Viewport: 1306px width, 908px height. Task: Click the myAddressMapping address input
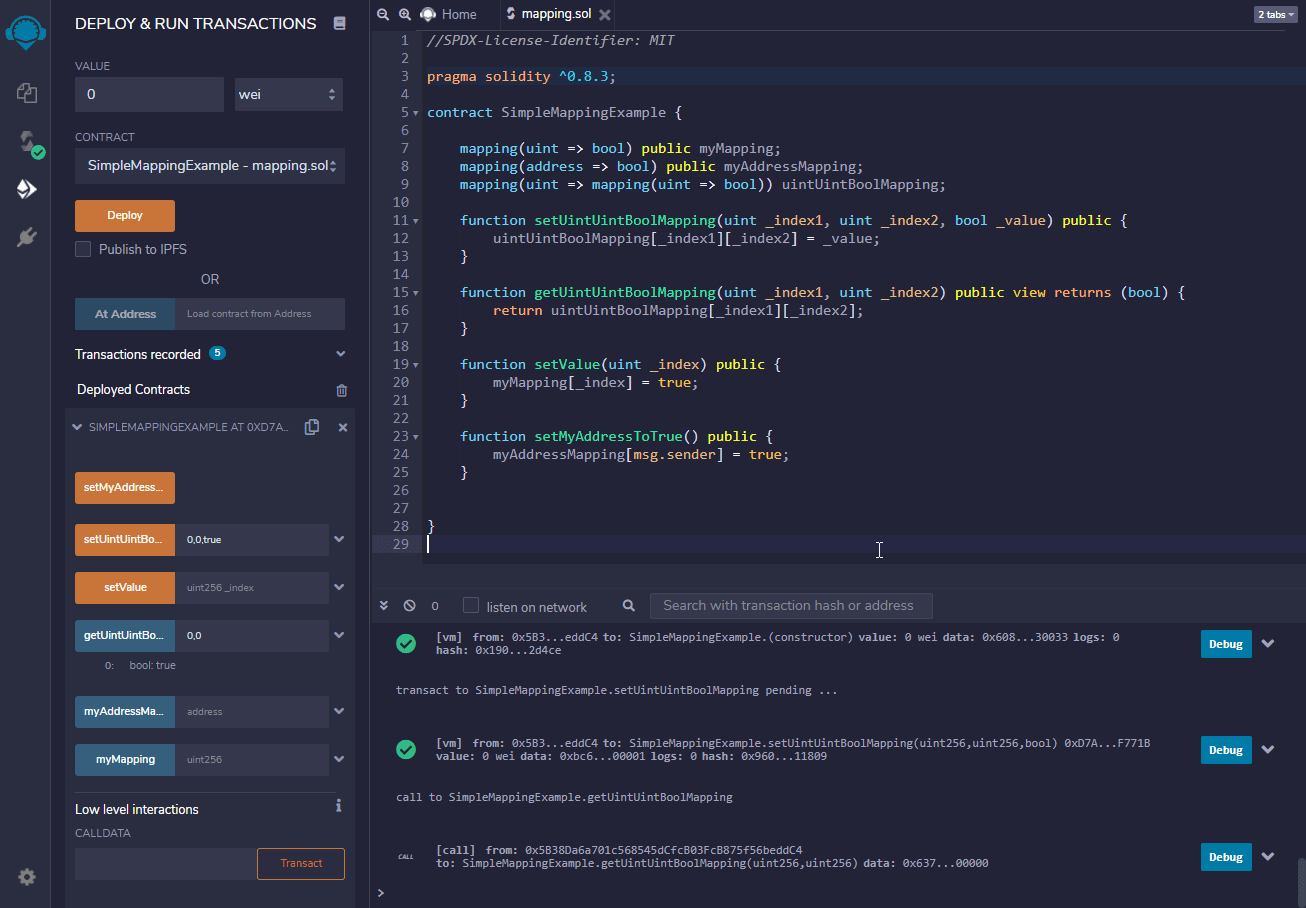(x=252, y=711)
